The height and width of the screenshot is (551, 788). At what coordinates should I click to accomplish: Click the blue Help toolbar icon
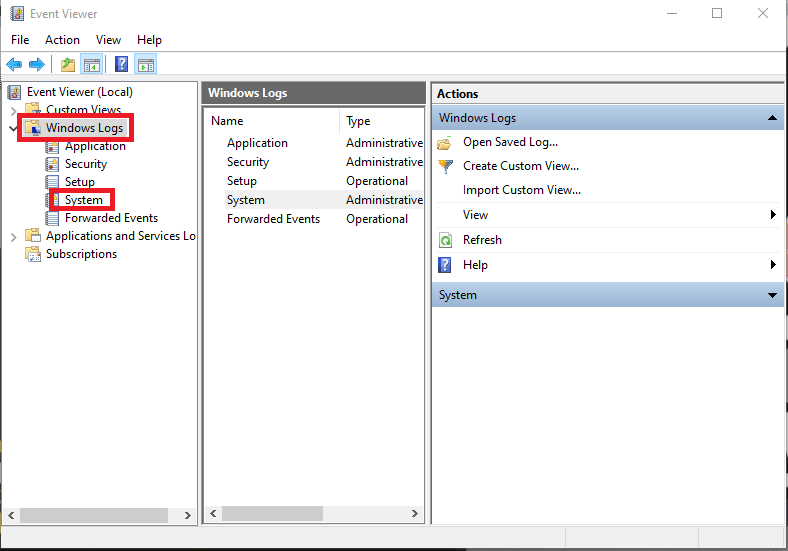click(x=122, y=64)
